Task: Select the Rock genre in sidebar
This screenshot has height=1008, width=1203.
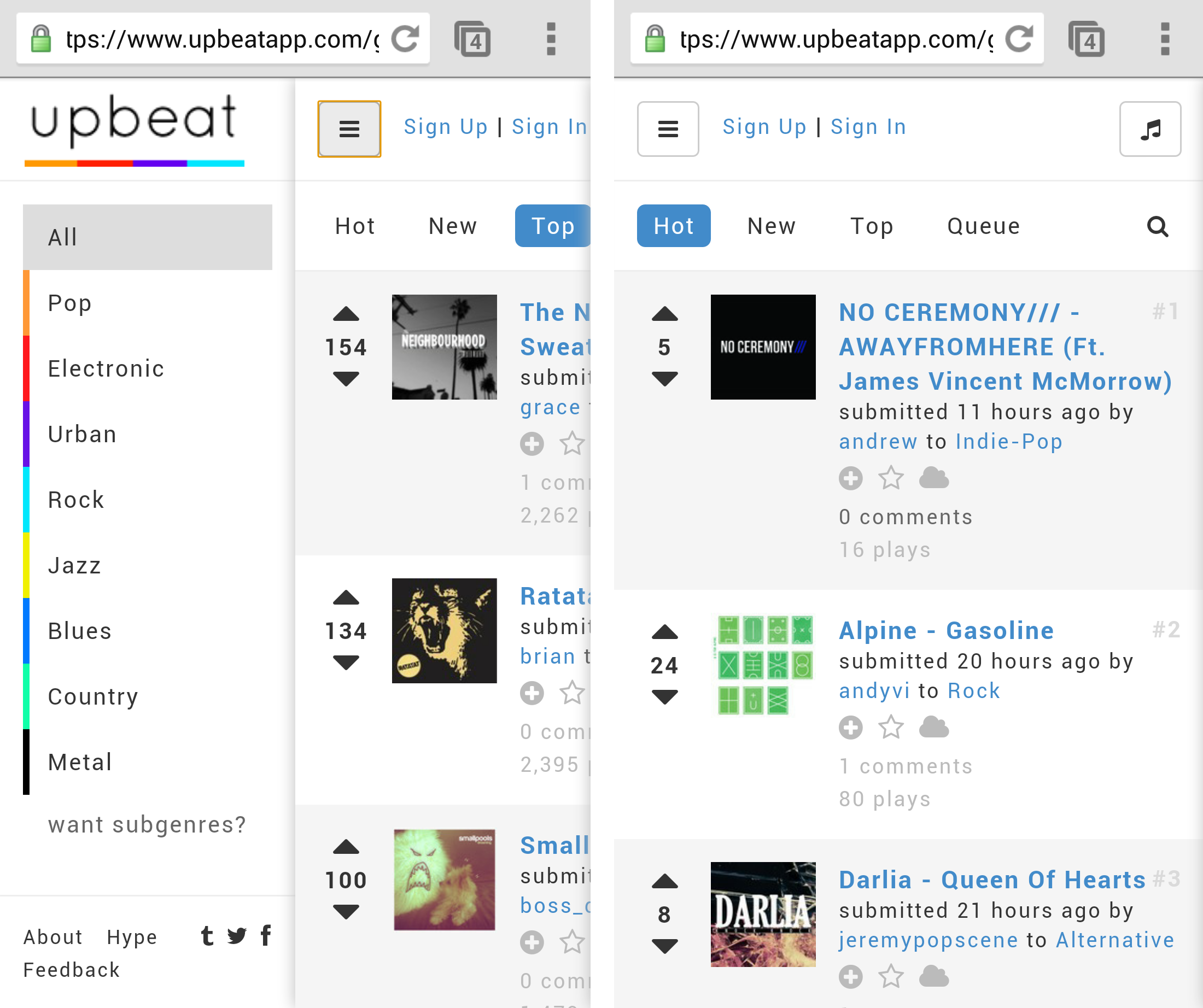Action: [147, 500]
